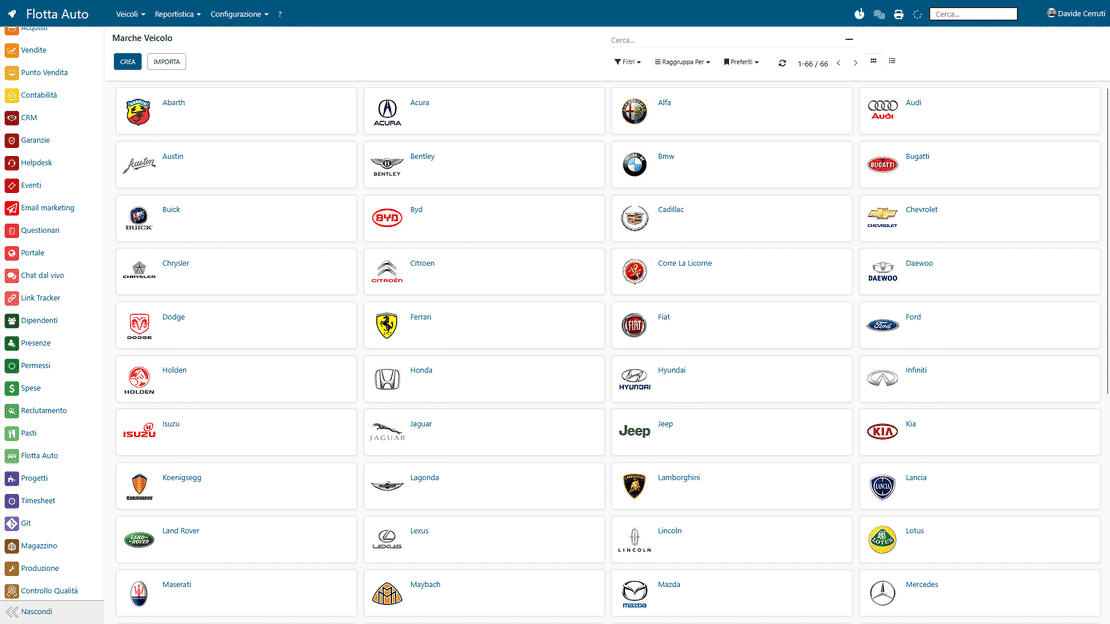Open the Git sidebar icon

tap(11, 523)
